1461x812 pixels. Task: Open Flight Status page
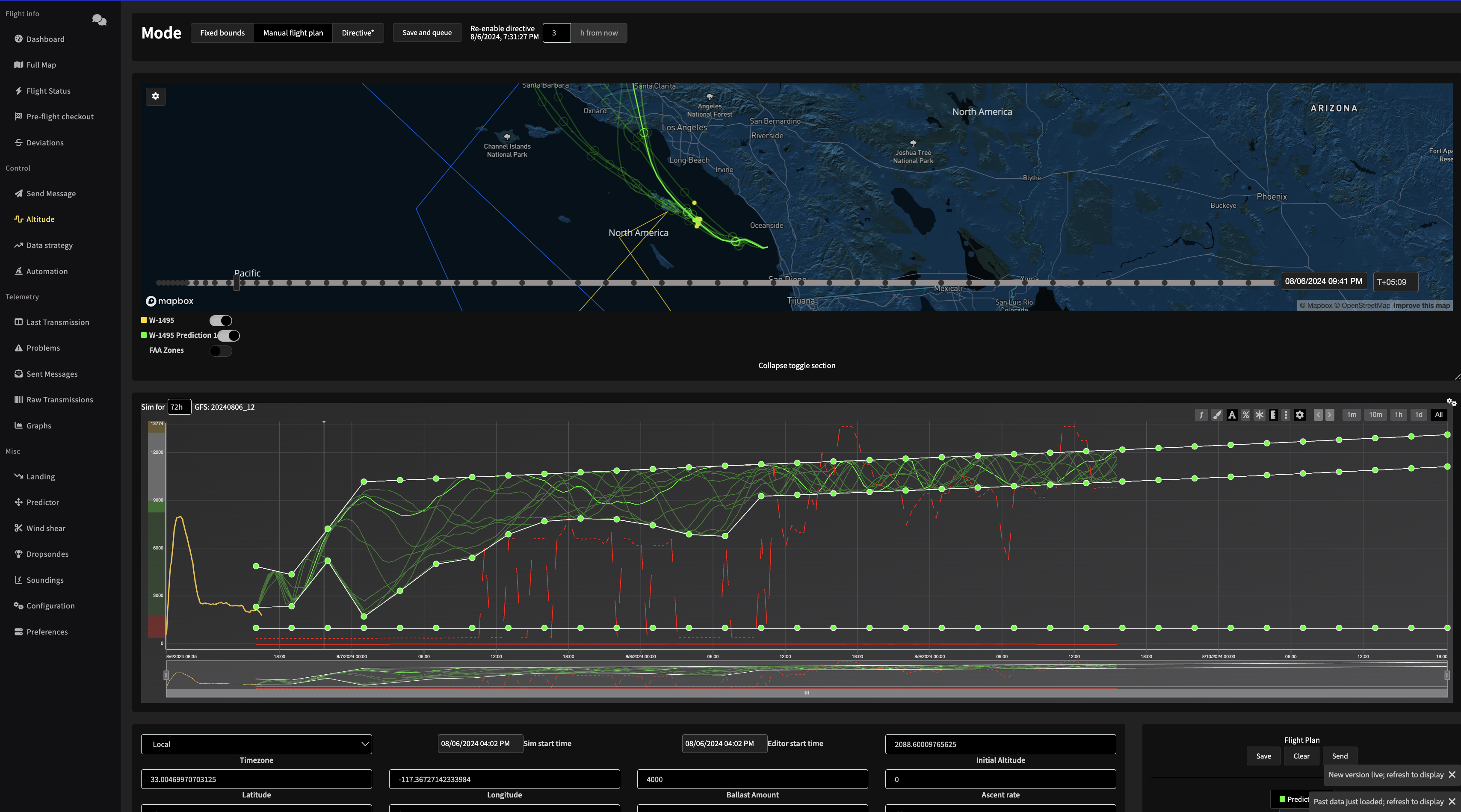(48, 91)
